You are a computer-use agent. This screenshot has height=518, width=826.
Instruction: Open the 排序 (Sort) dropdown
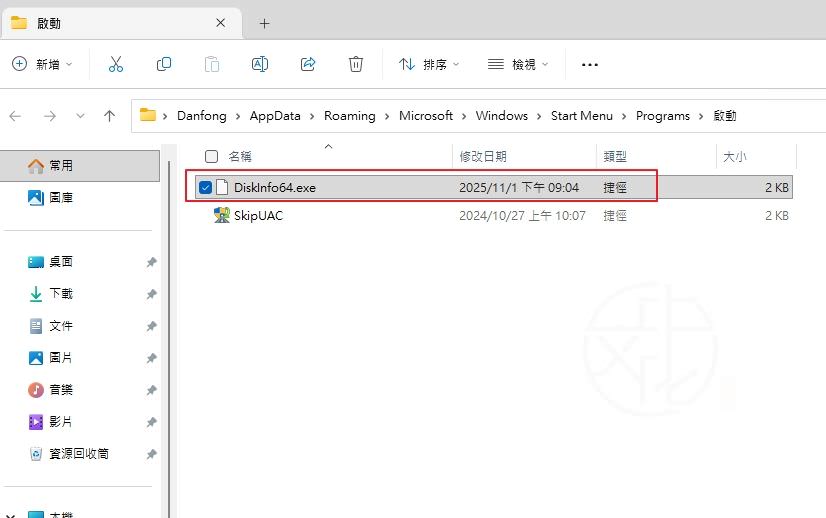tap(429, 64)
